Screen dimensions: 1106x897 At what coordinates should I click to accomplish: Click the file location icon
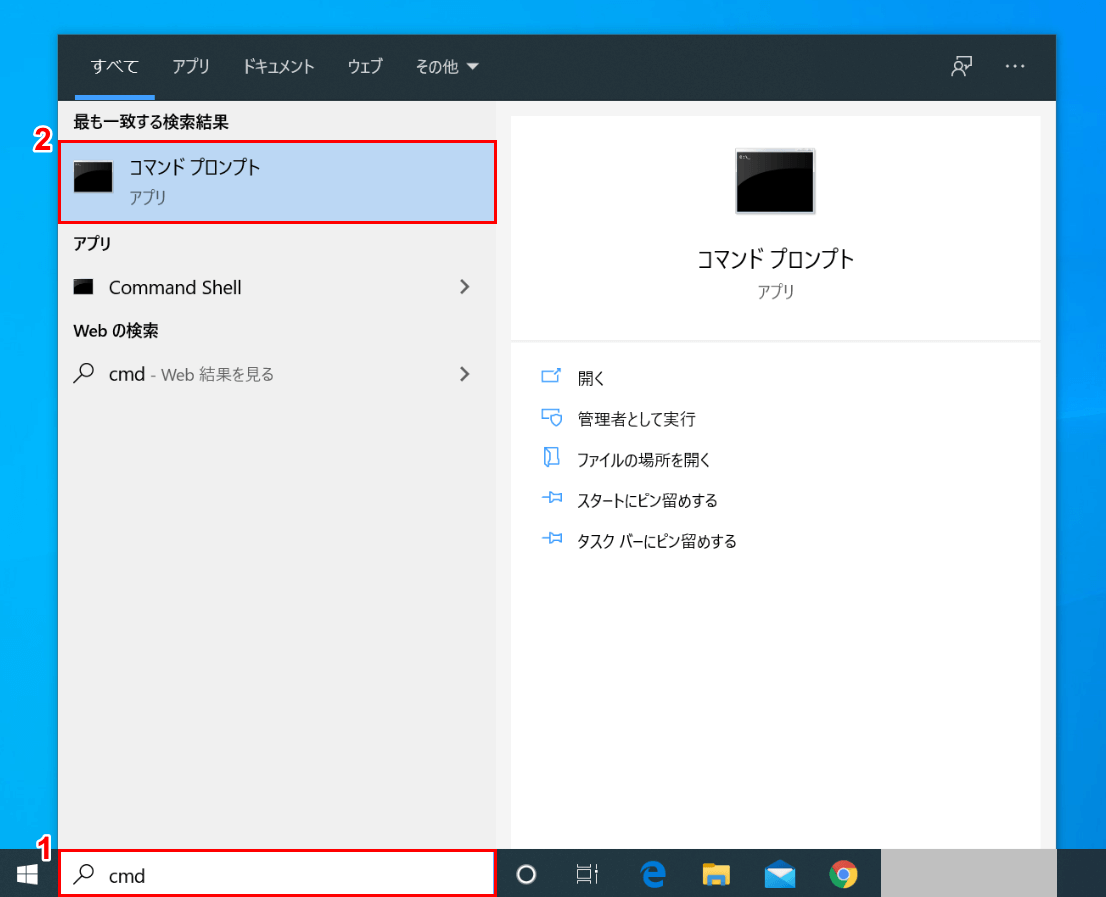(551, 457)
